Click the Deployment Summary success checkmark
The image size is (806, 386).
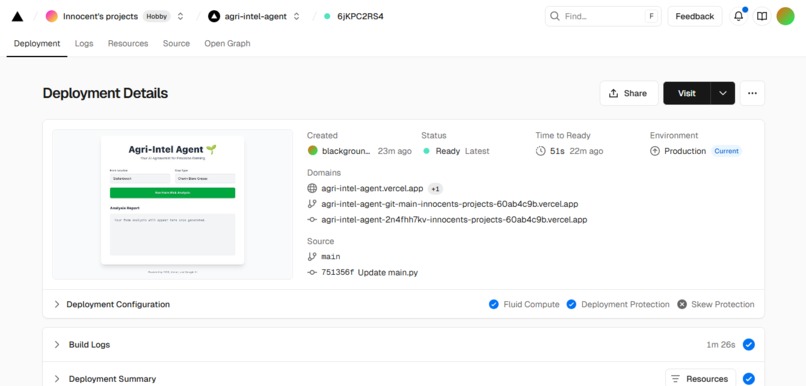749,379
